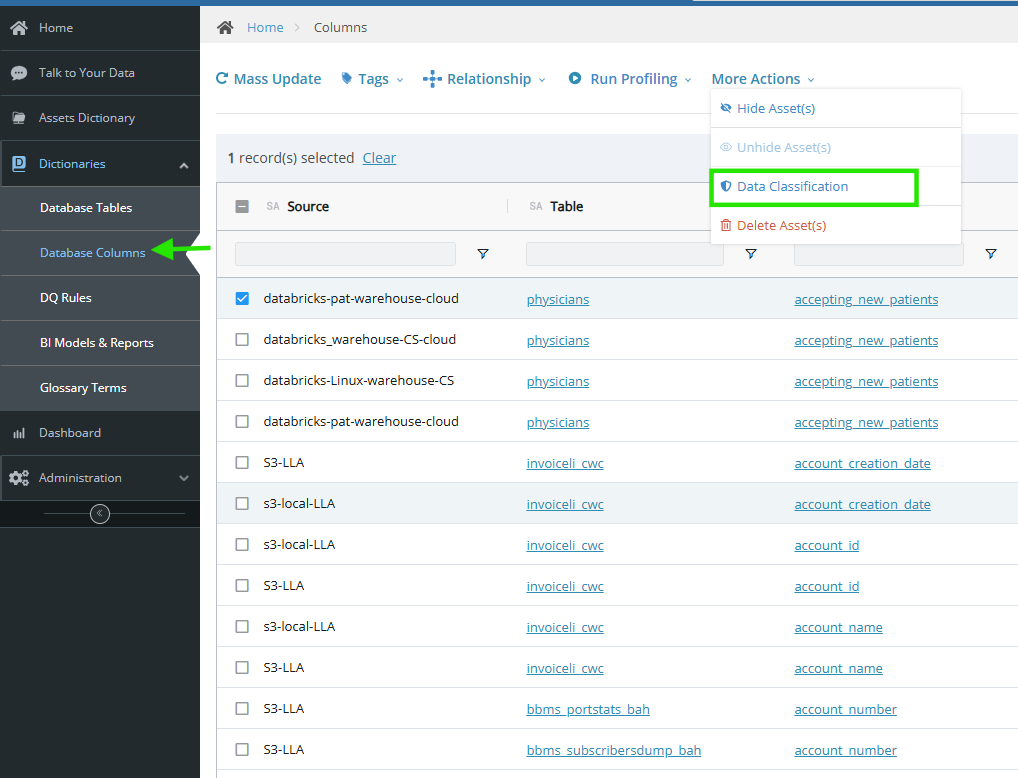This screenshot has height=778, width=1018.
Task: Expand the Administration sidebar section
Action: coord(100,478)
